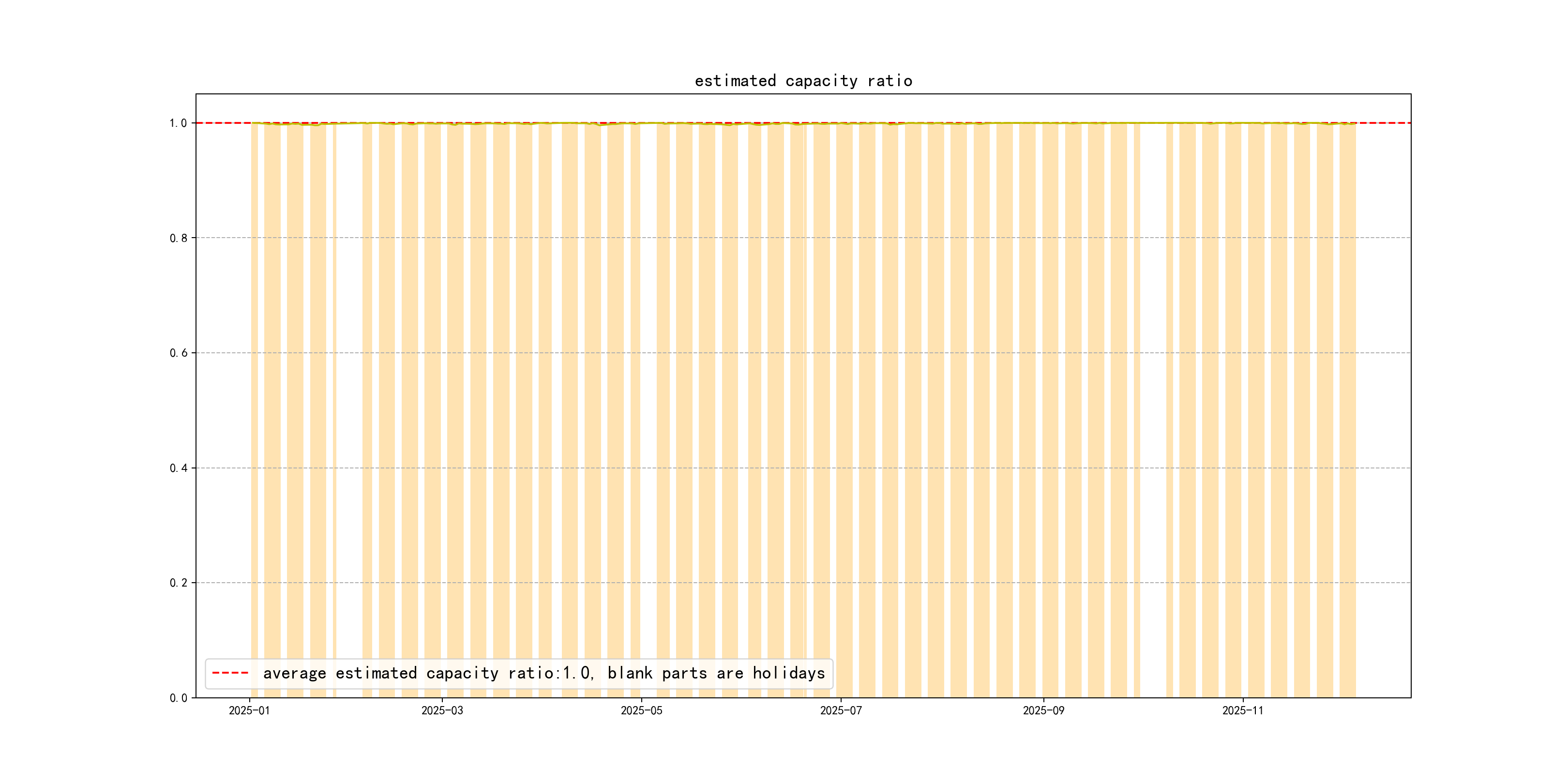The image size is (1568, 784).
Task: Click the 2025-01 x-axis label
Action: pyautogui.click(x=249, y=711)
